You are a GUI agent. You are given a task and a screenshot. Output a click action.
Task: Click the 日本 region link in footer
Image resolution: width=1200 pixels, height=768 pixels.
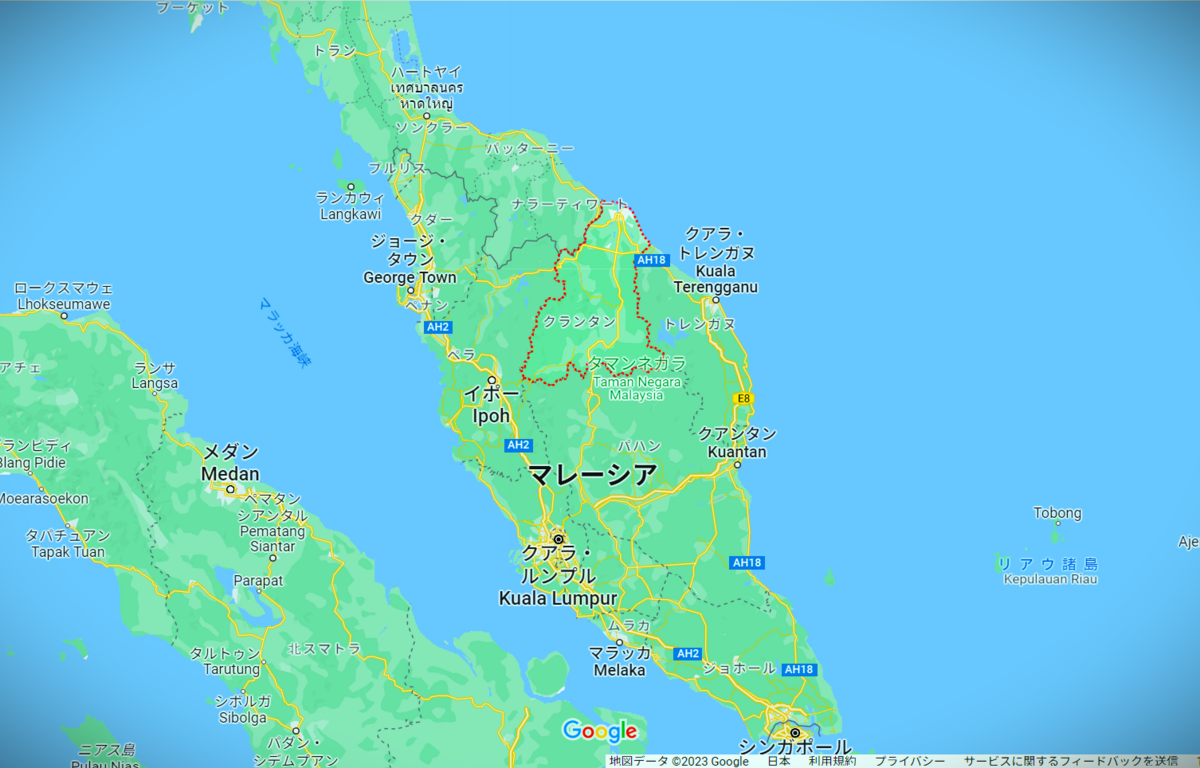point(778,761)
